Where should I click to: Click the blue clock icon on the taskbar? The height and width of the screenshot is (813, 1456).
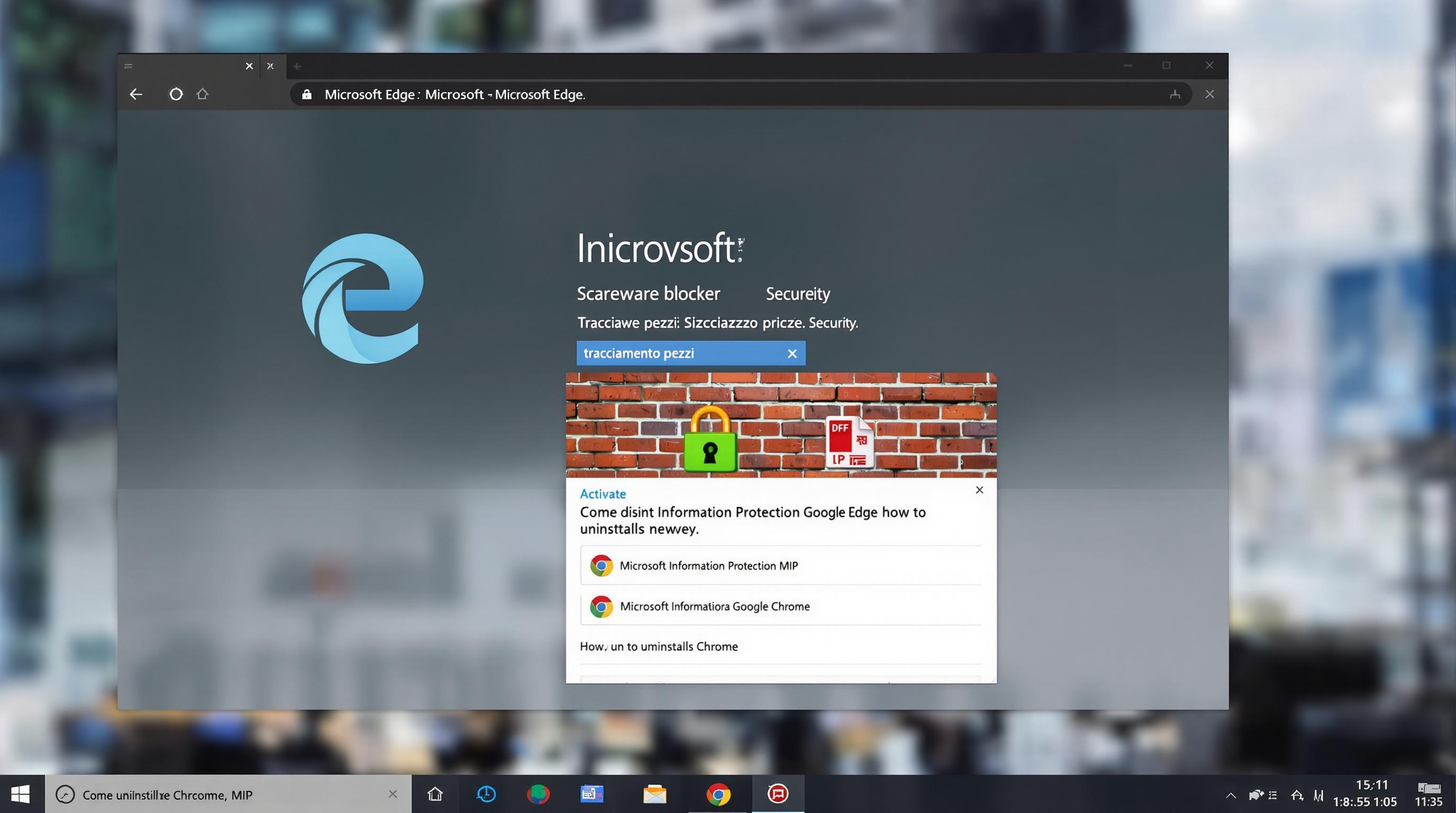486,794
